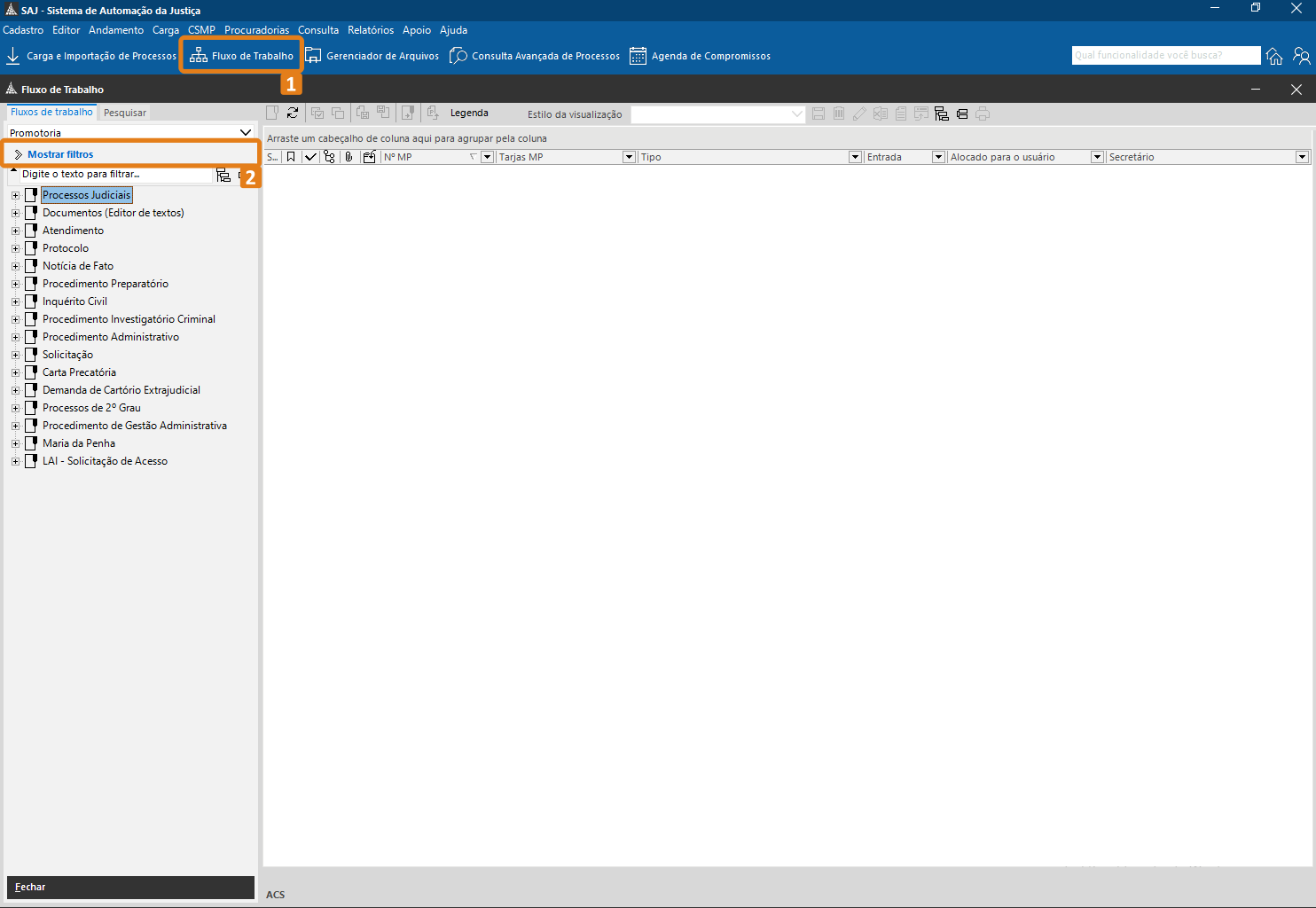Click the tree view icon right of Estilo da visualização

coord(942,113)
